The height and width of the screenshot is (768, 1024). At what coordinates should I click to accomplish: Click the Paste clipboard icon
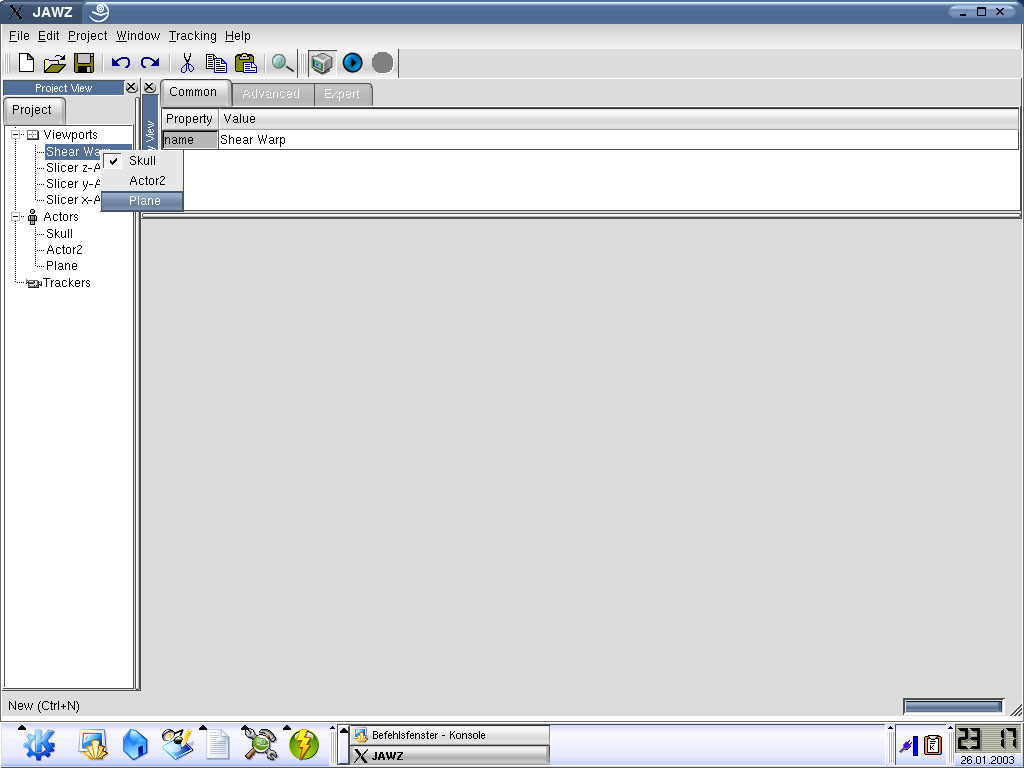[245, 63]
